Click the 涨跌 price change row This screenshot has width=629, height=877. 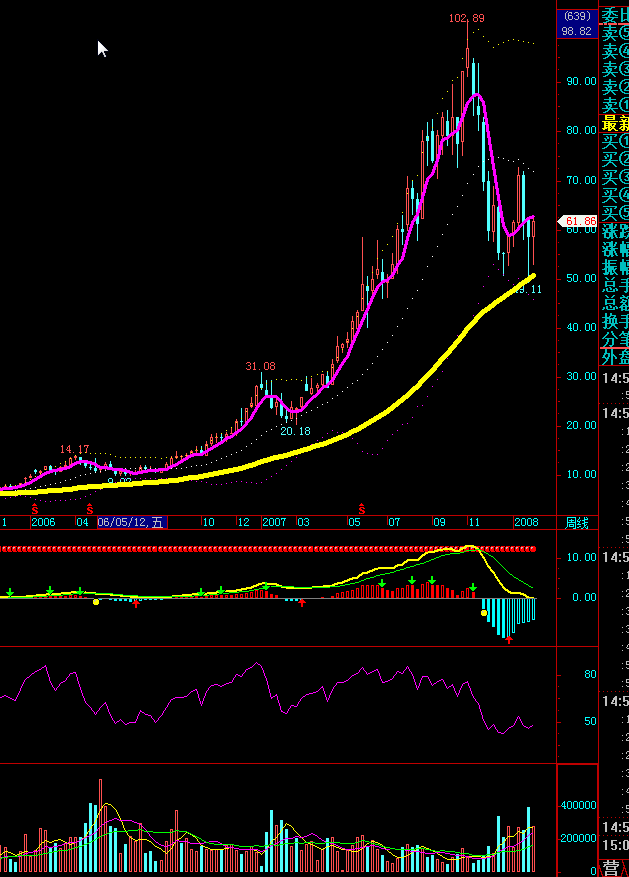(613, 231)
